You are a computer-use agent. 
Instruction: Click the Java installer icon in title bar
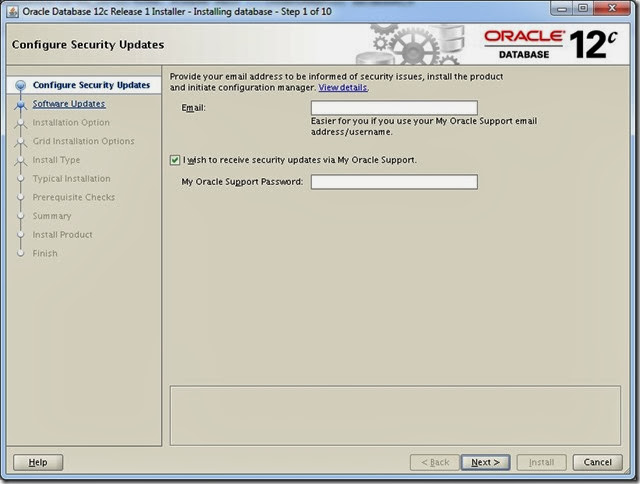click(x=13, y=11)
